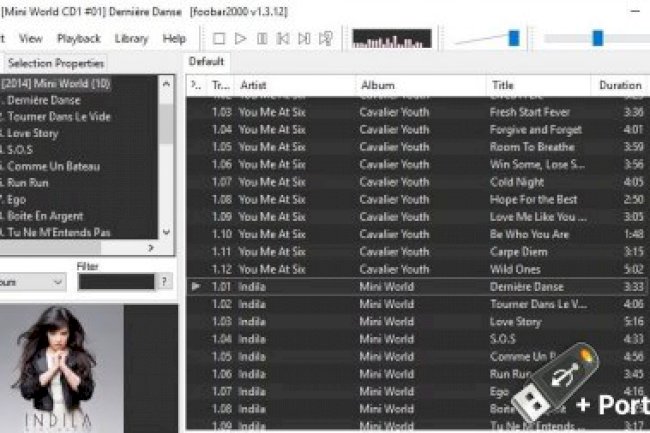Skip to the previous track

click(x=283, y=38)
